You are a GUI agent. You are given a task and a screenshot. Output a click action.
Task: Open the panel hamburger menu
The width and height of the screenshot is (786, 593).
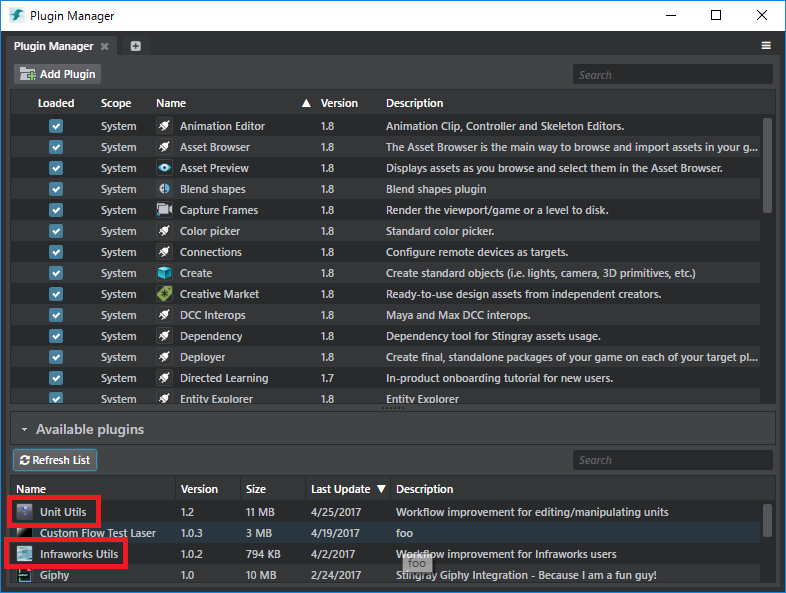[766, 46]
